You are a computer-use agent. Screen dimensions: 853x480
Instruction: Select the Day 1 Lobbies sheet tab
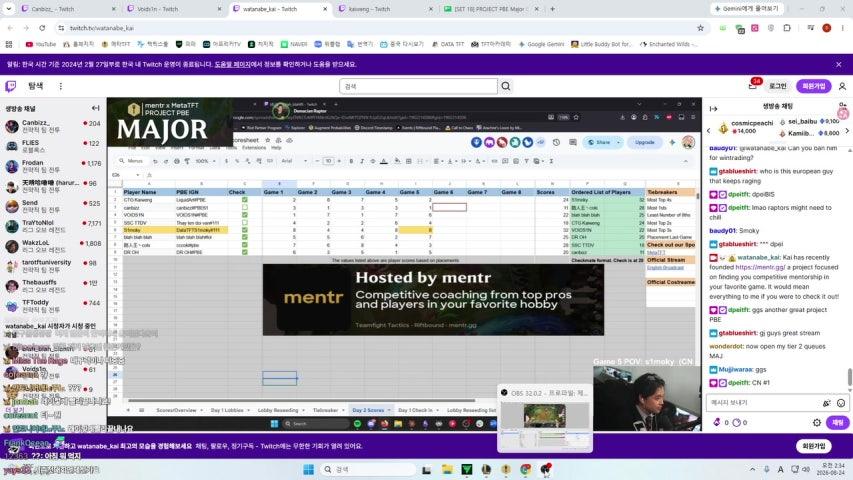point(227,410)
